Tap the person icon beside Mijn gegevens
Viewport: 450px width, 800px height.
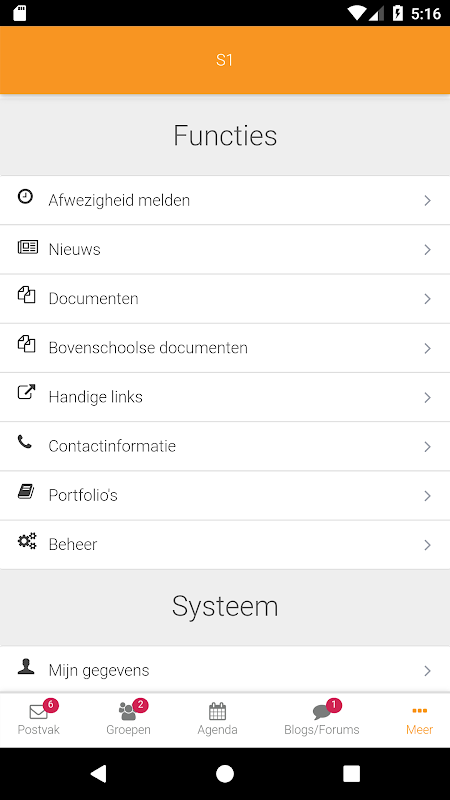pos(26,666)
